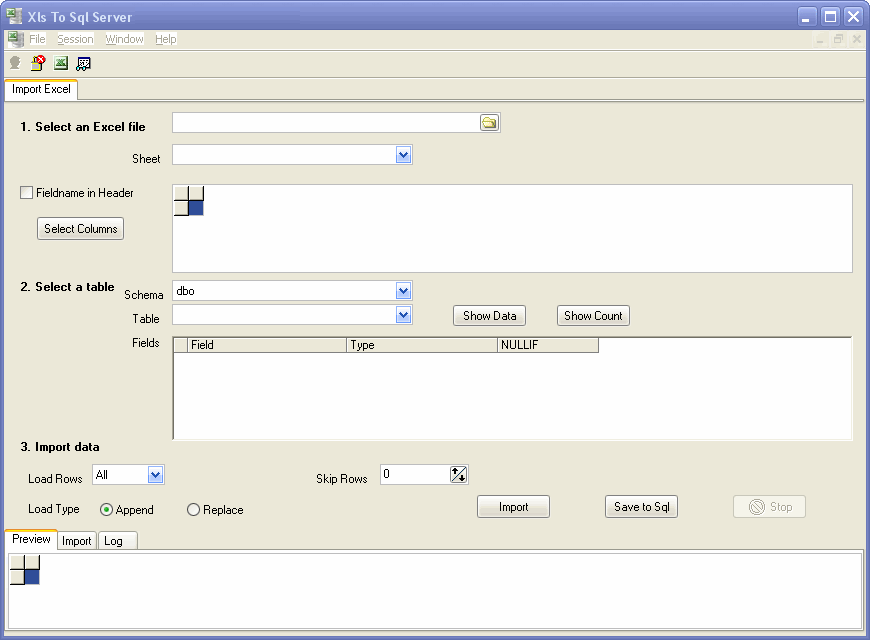
Task: Click the inner MDI restore button on menu bar
Action: point(838,39)
